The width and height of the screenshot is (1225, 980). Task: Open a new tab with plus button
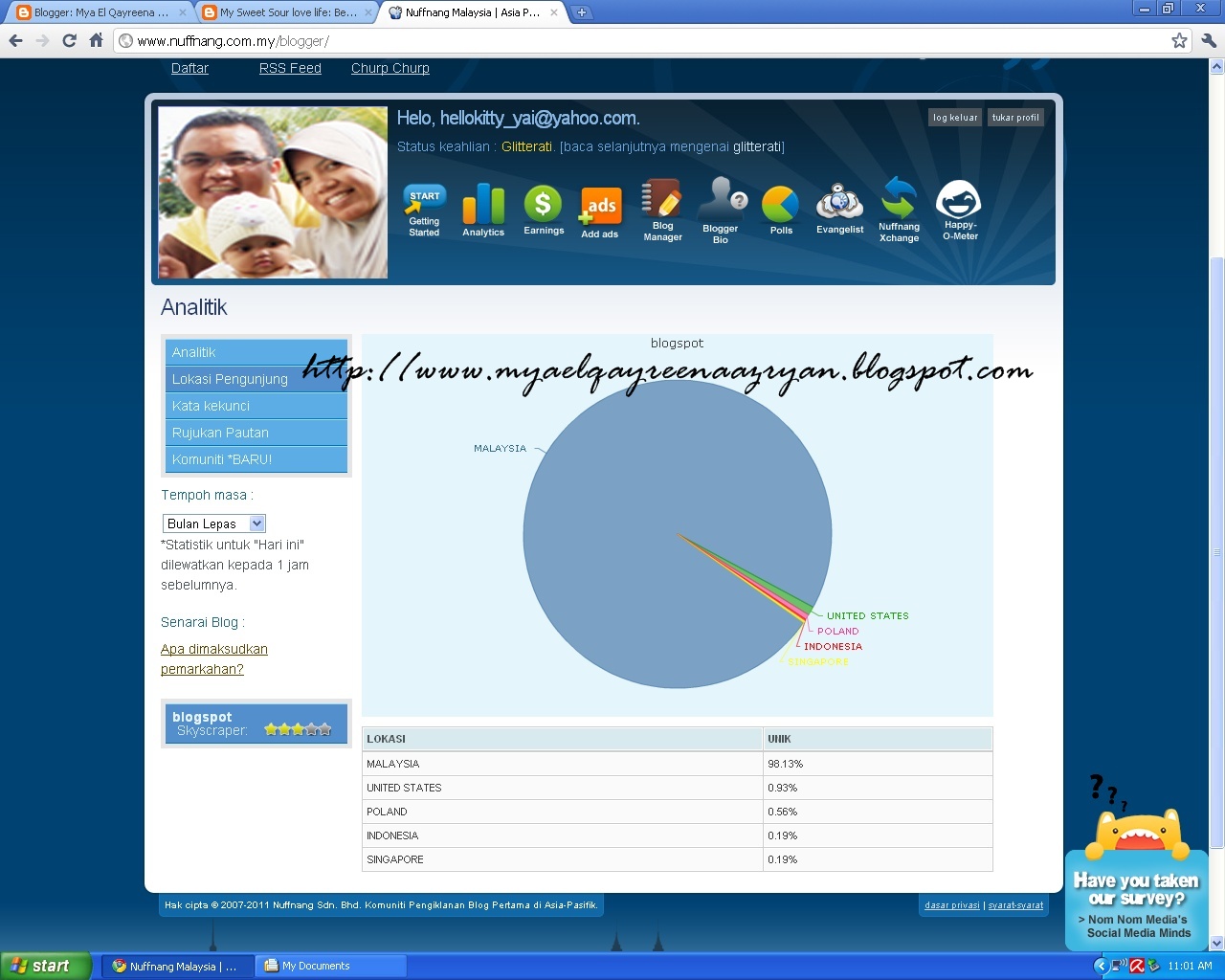click(x=581, y=12)
